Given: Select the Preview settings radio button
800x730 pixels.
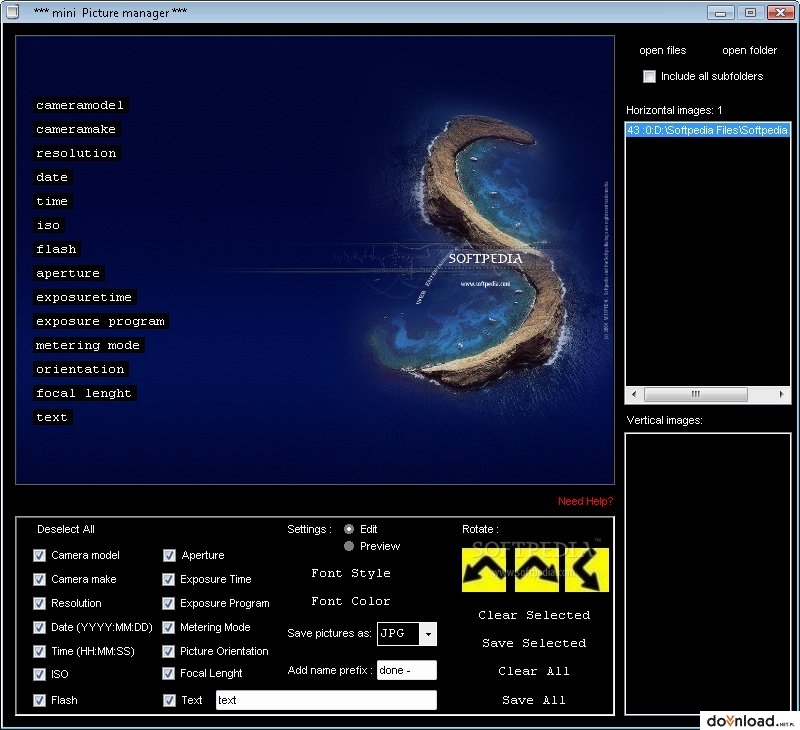Looking at the screenshot, I should [x=349, y=546].
